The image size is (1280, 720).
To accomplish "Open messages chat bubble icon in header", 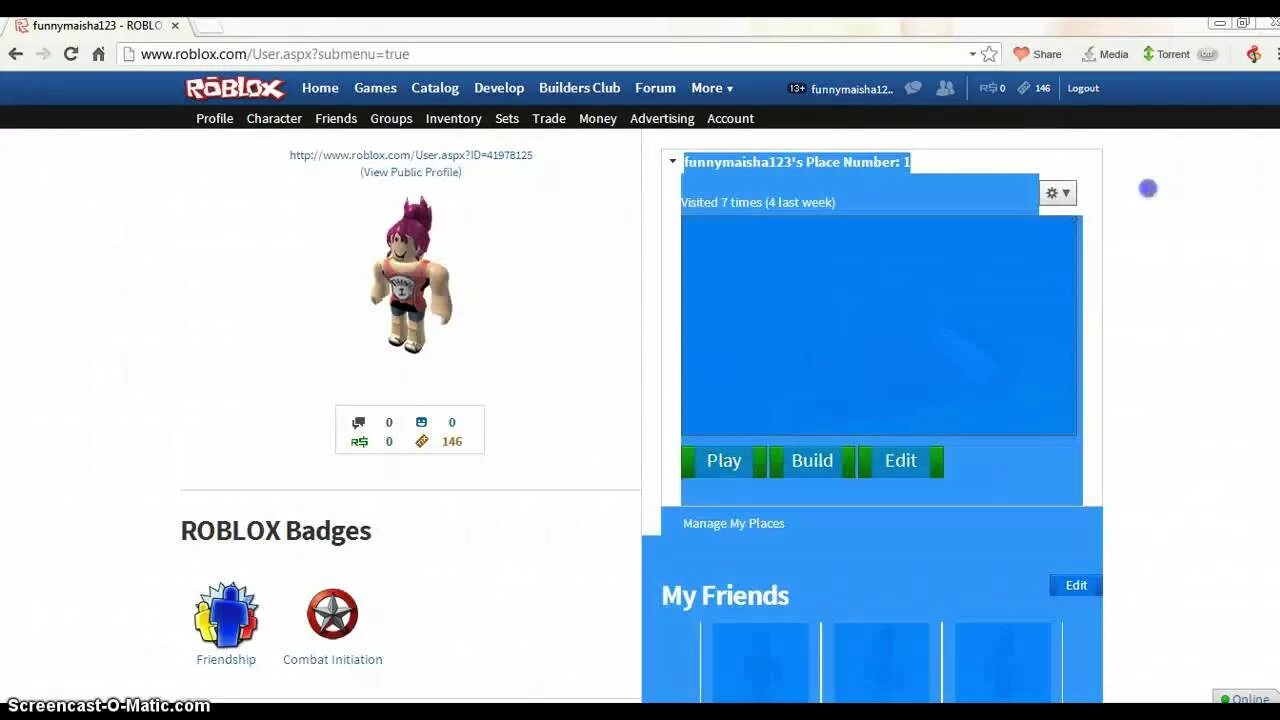I will [x=913, y=88].
